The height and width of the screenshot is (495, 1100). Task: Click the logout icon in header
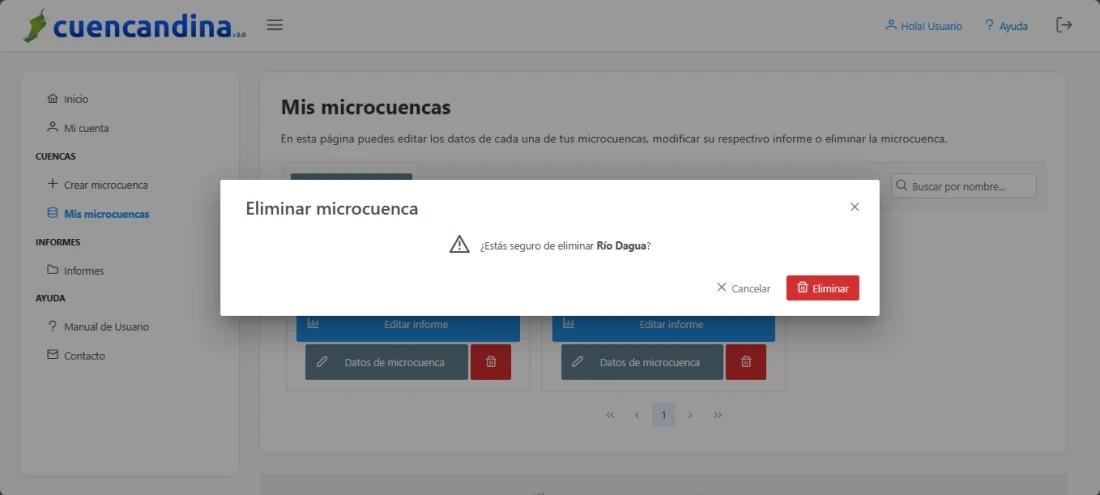coord(1064,25)
